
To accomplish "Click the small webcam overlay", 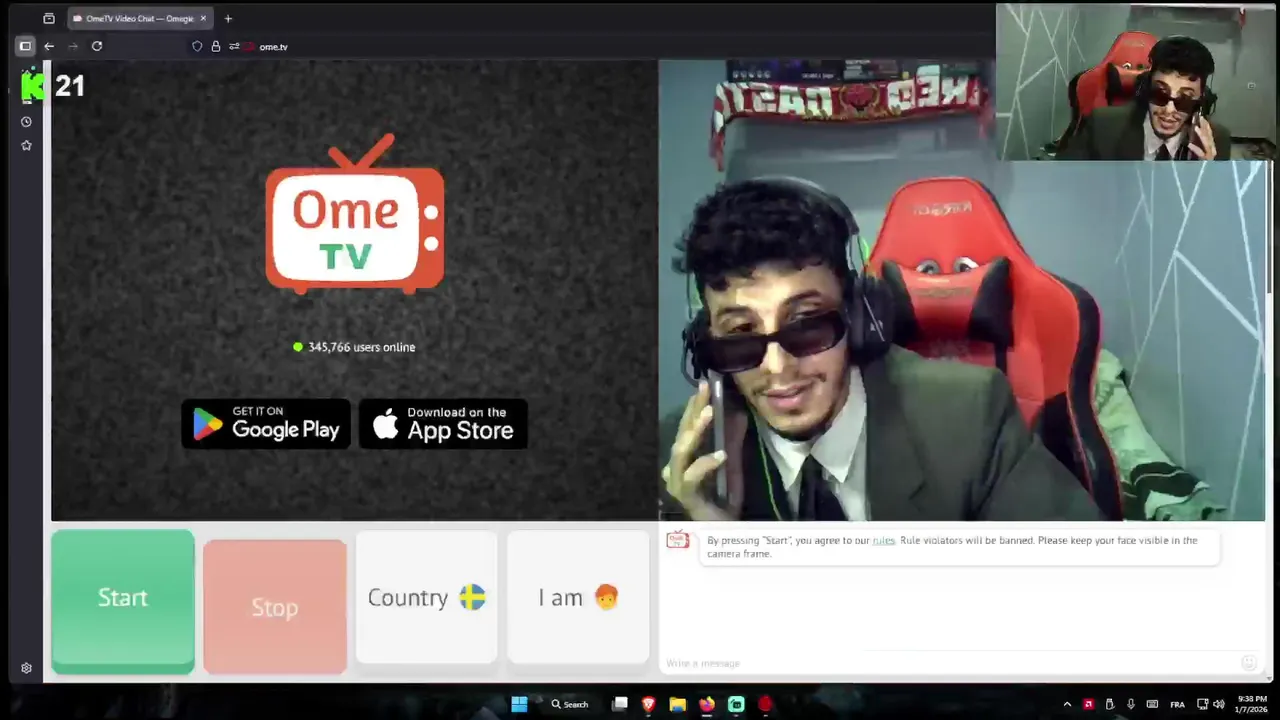I will click(x=1135, y=83).
